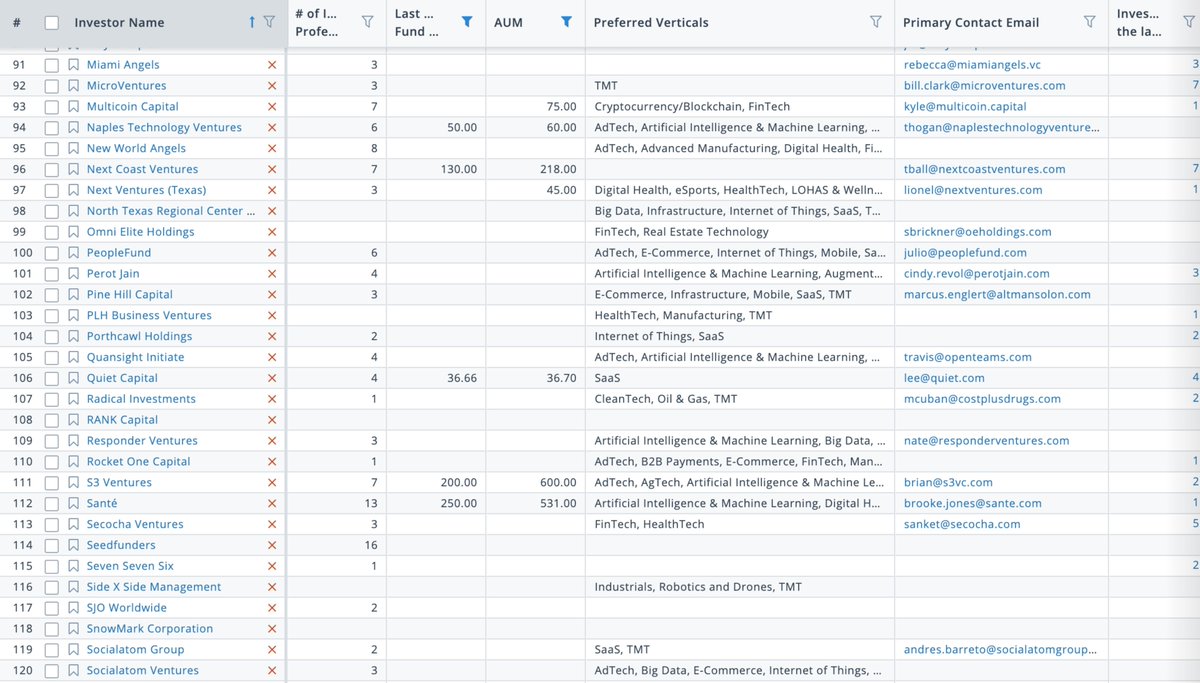Check the Secocha Ventures checkbox
The height and width of the screenshot is (683, 1200).
coord(52,525)
